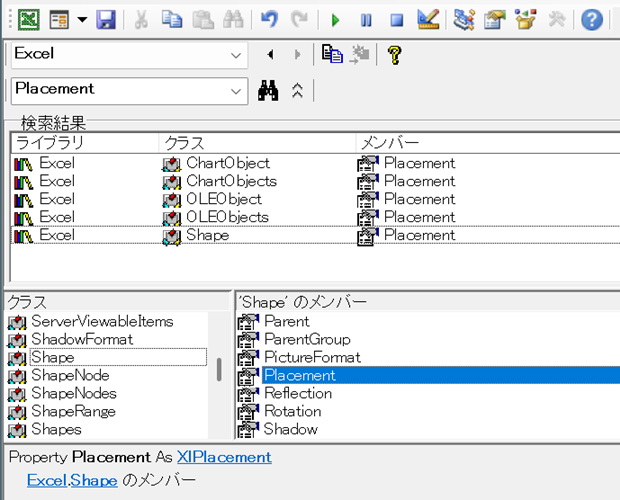620x500 pixels.
Task: Select the highlighted Placement member
Action: pyautogui.click(x=429, y=375)
